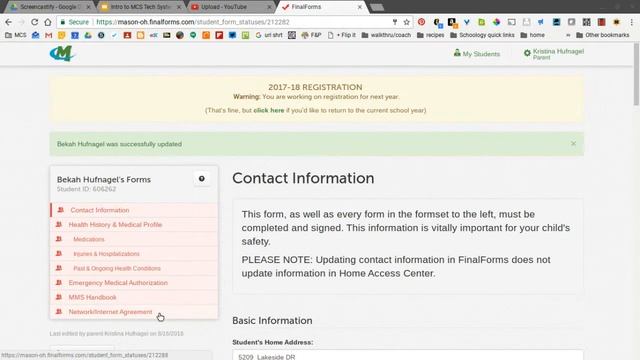Screen dimensions: 640x360
Task: Open the Medications form
Action: pyautogui.click(x=134, y=239)
